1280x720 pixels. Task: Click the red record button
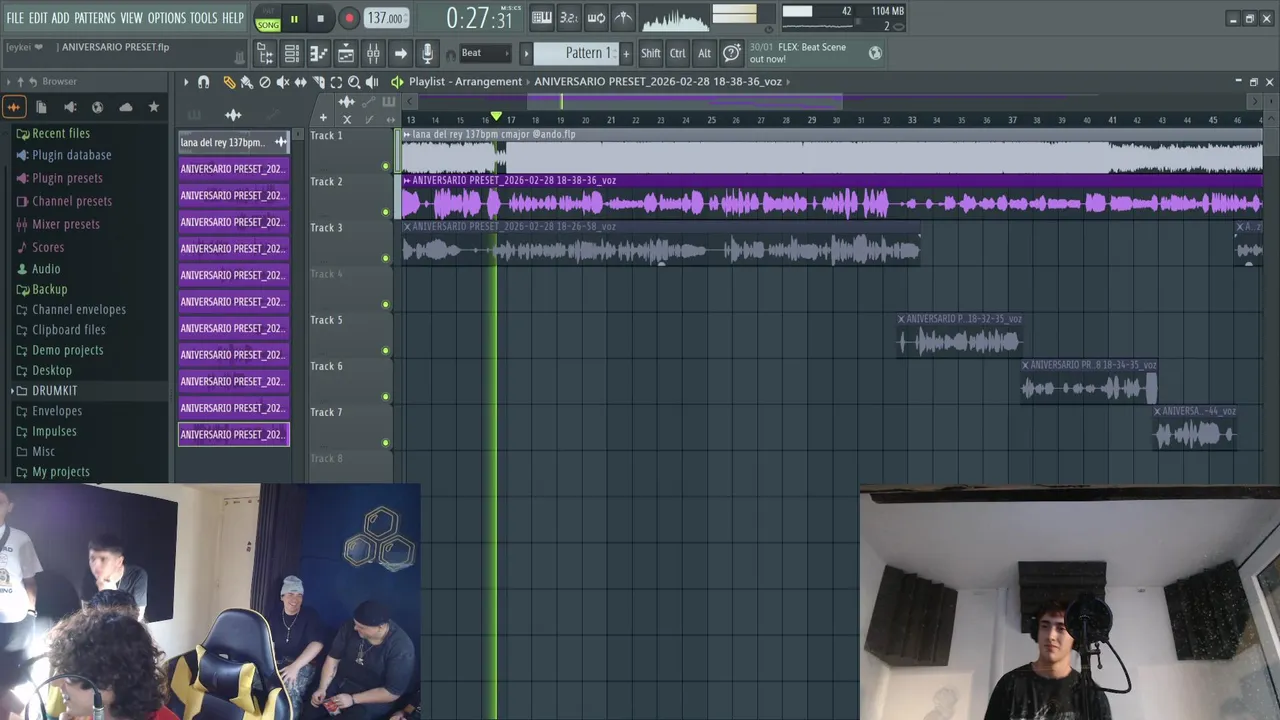click(x=349, y=18)
